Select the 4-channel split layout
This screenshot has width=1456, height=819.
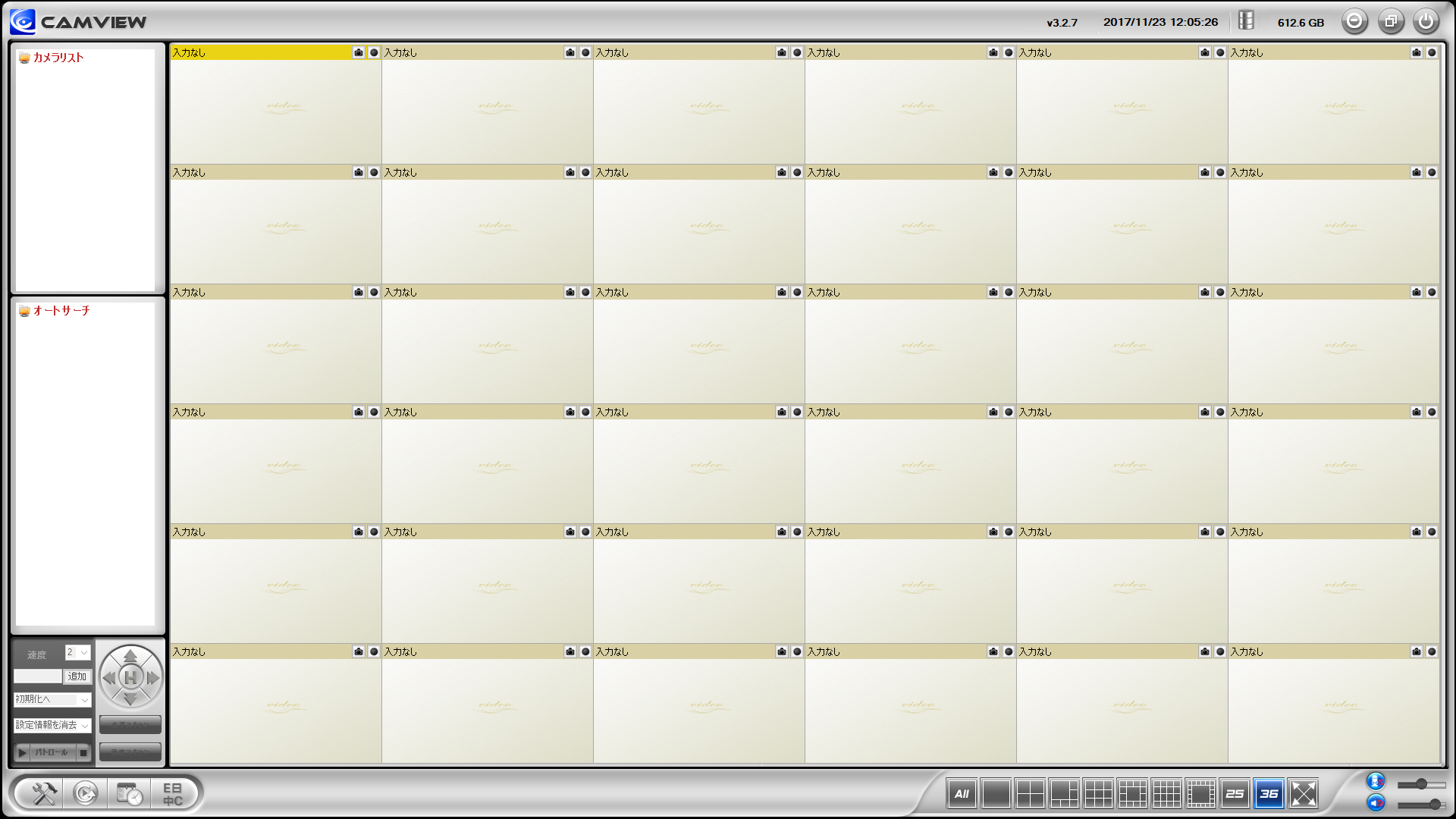[x=1030, y=793]
